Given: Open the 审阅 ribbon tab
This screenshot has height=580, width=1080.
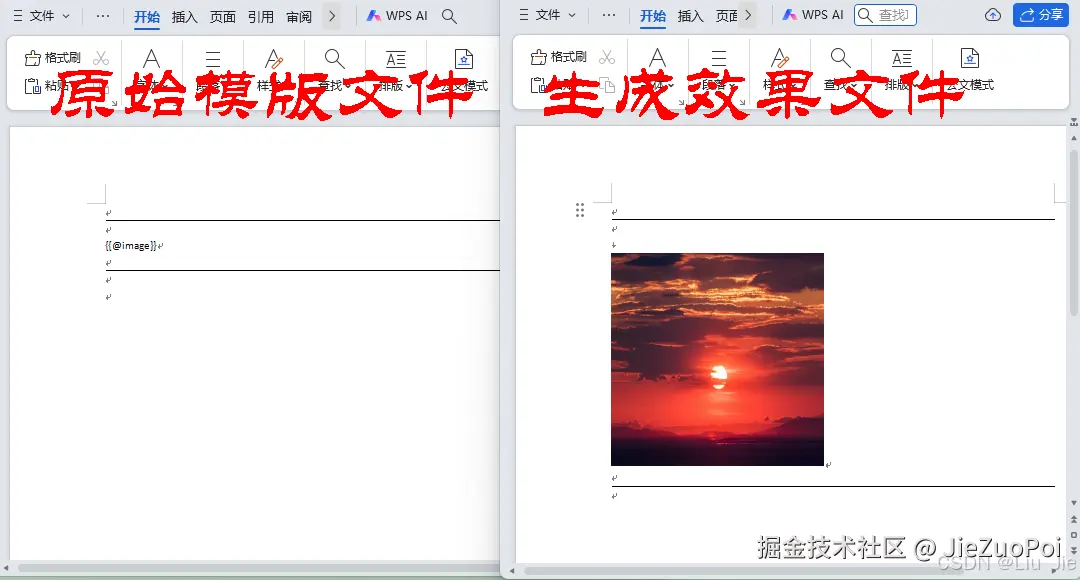Looking at the screenshot, I should 298,15.
